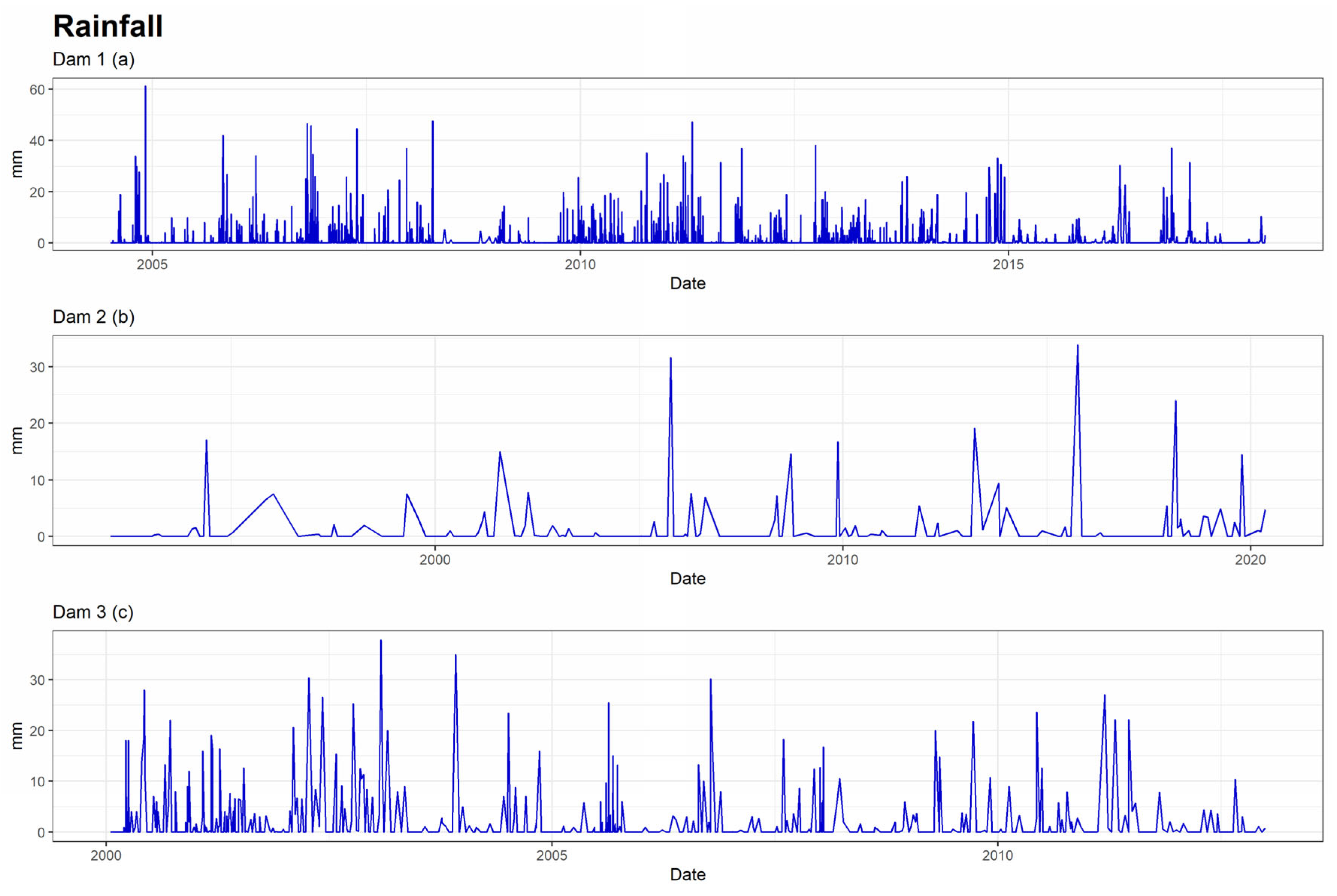Click the Dam 3 (c) subtitle

coord(93,613)
